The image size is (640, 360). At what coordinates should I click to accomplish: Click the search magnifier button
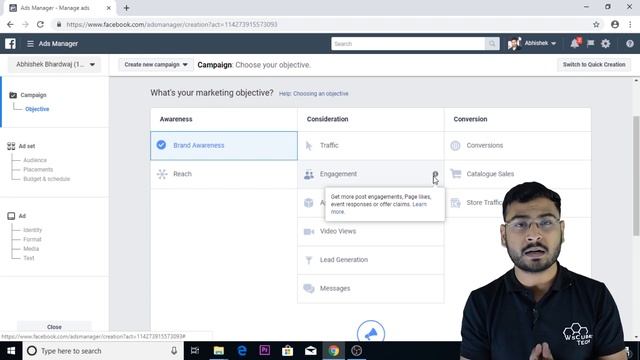click(x=492, y=44)
